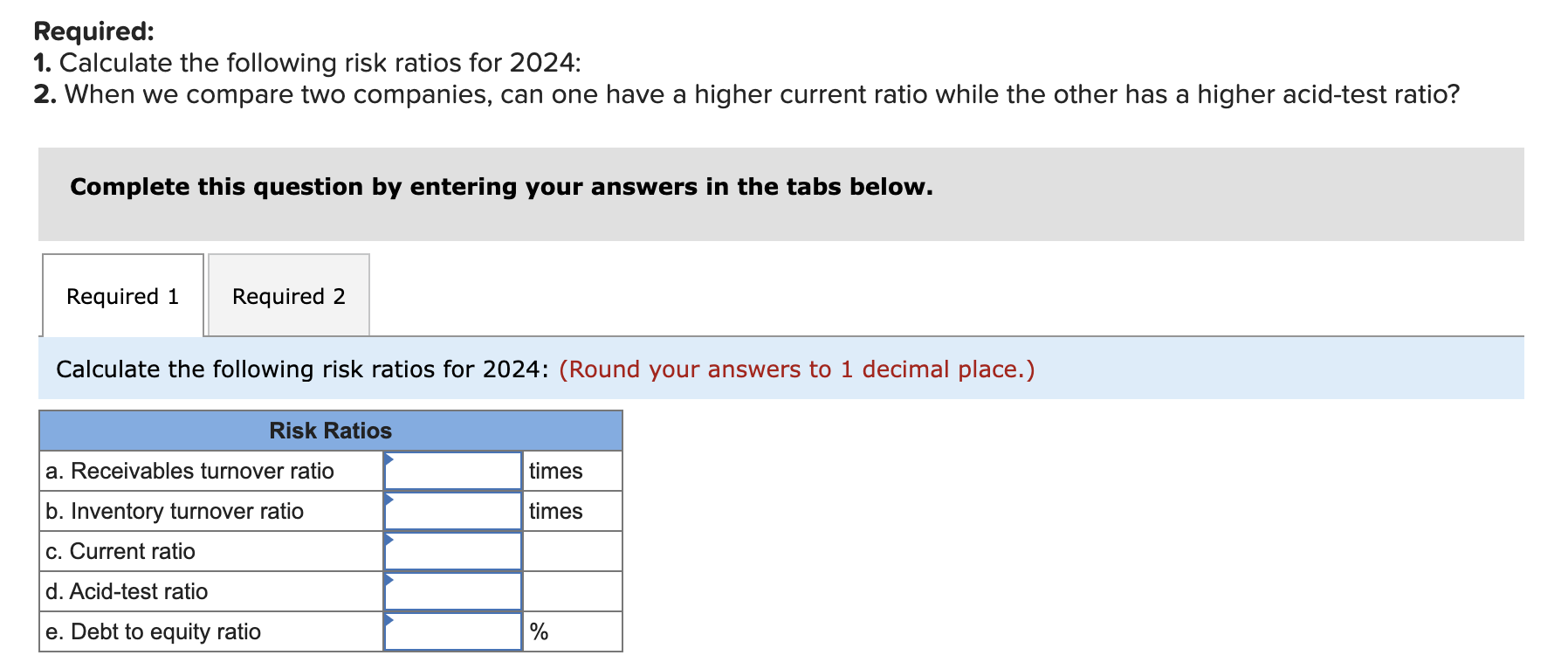Click the rounding instruction text in red
The image size is (1568, 669).
pyautogui.click(x=797, y=369)
